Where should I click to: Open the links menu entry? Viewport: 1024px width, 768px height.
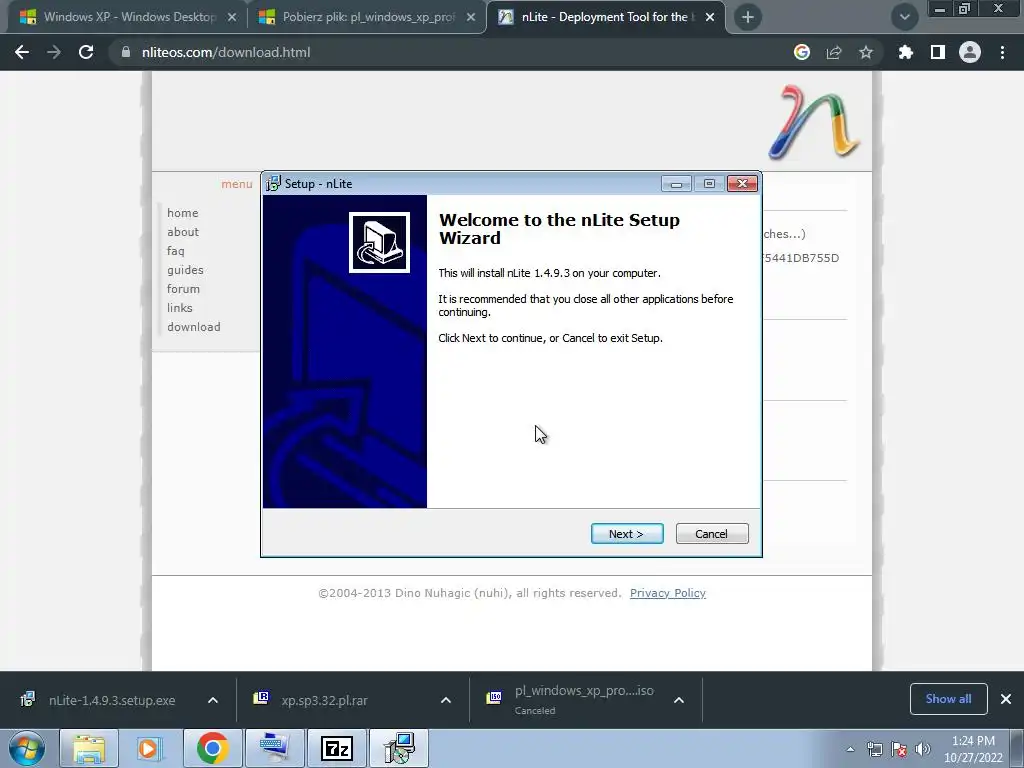tap(180, 308)
